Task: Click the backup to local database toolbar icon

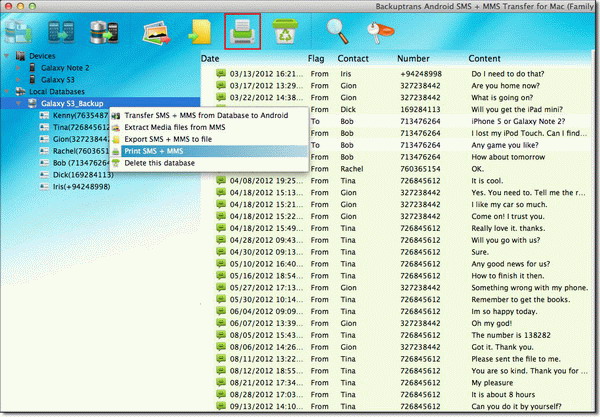Action: [x=18, y=31]
